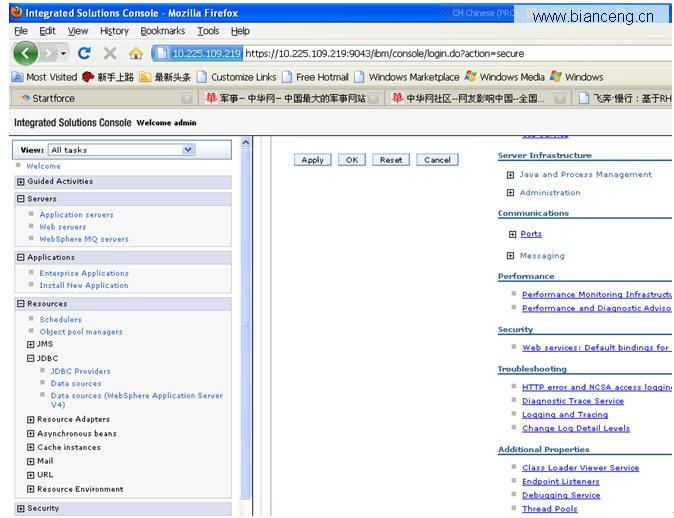Viewport: 674px width, 518px height.
Task: Click the navigation pane scrollbar track
Action: [x=246, y=325]
